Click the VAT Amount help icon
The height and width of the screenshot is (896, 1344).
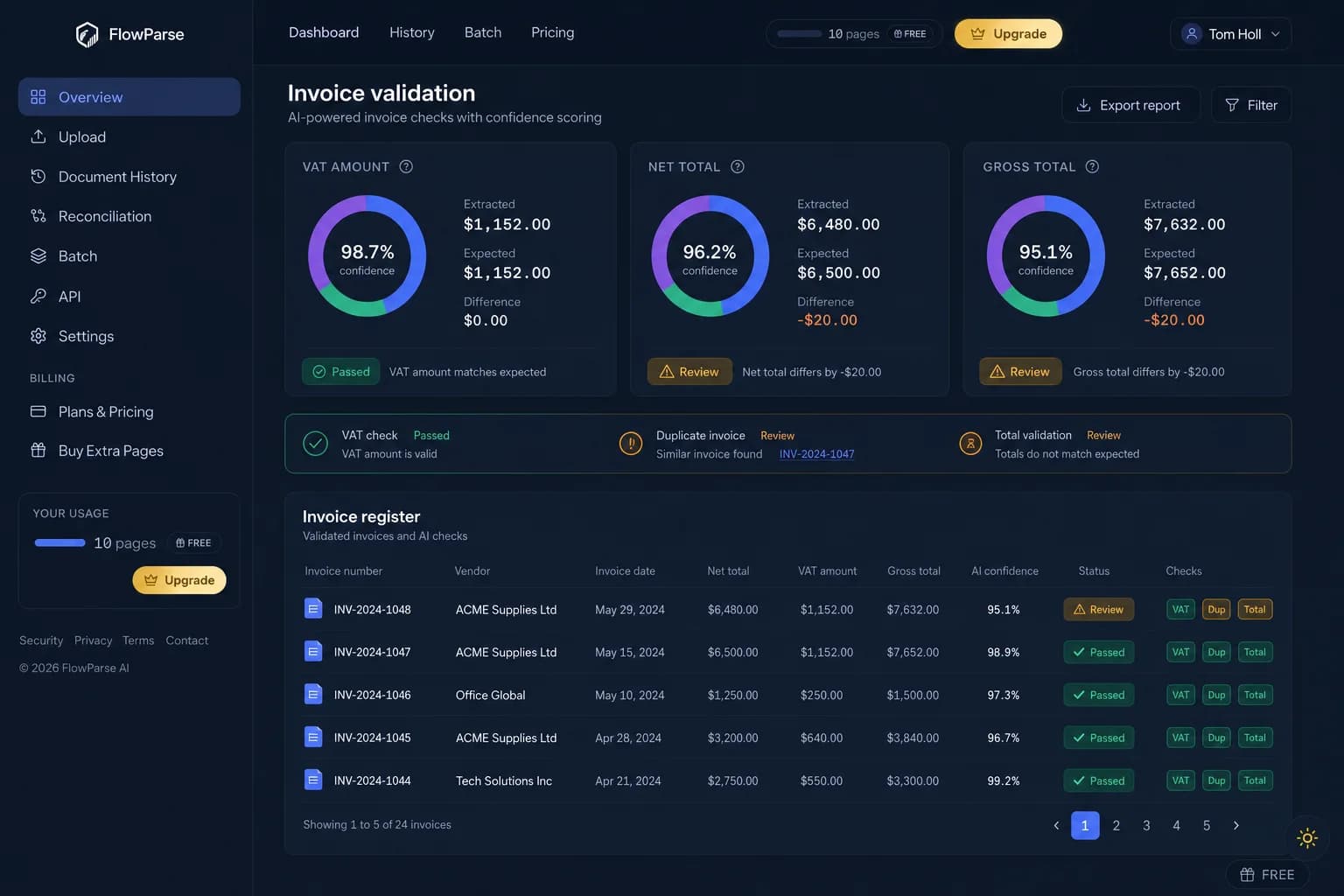(x=406, y=166)
